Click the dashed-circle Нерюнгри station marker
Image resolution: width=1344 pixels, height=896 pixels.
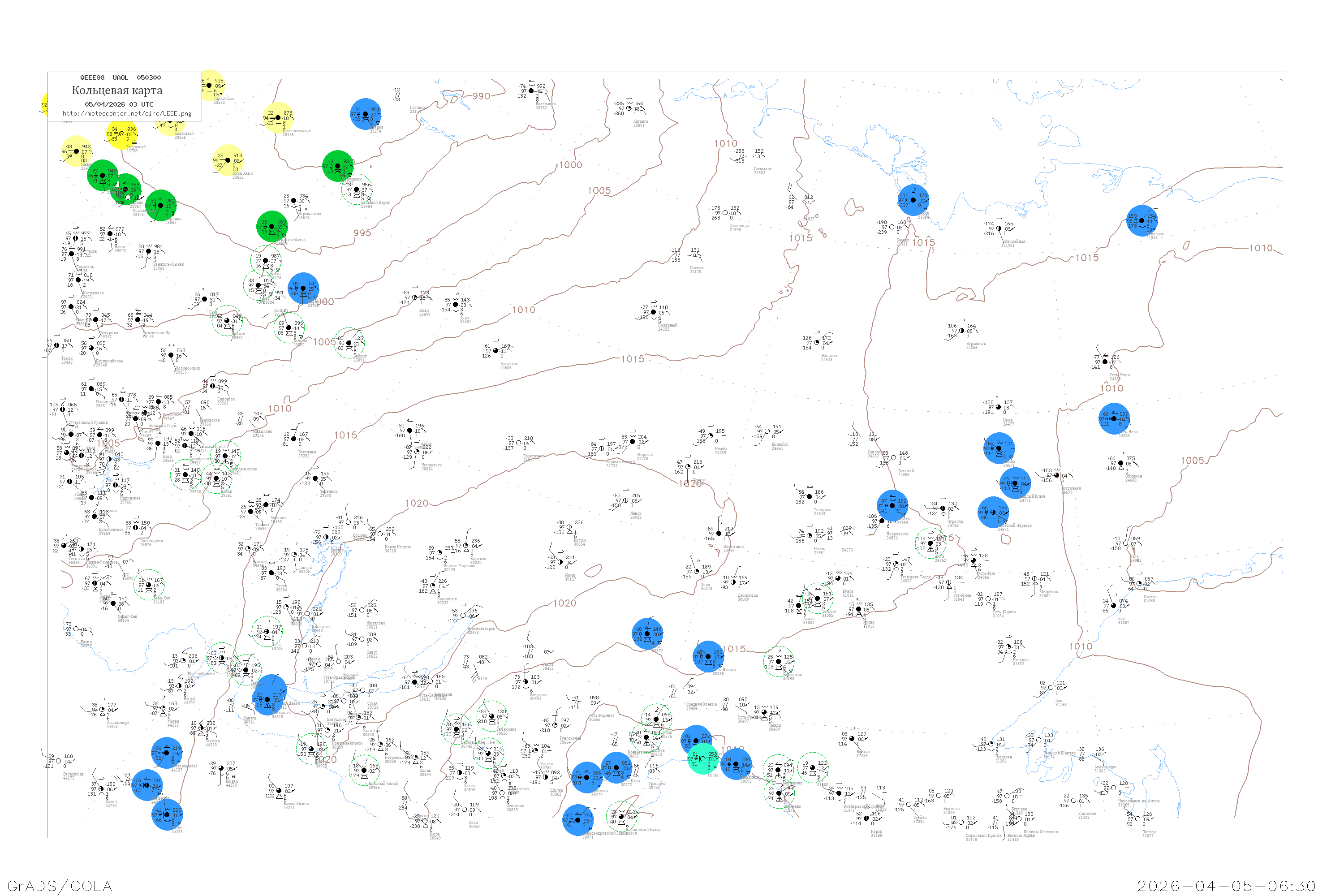(x=778, y=661)
